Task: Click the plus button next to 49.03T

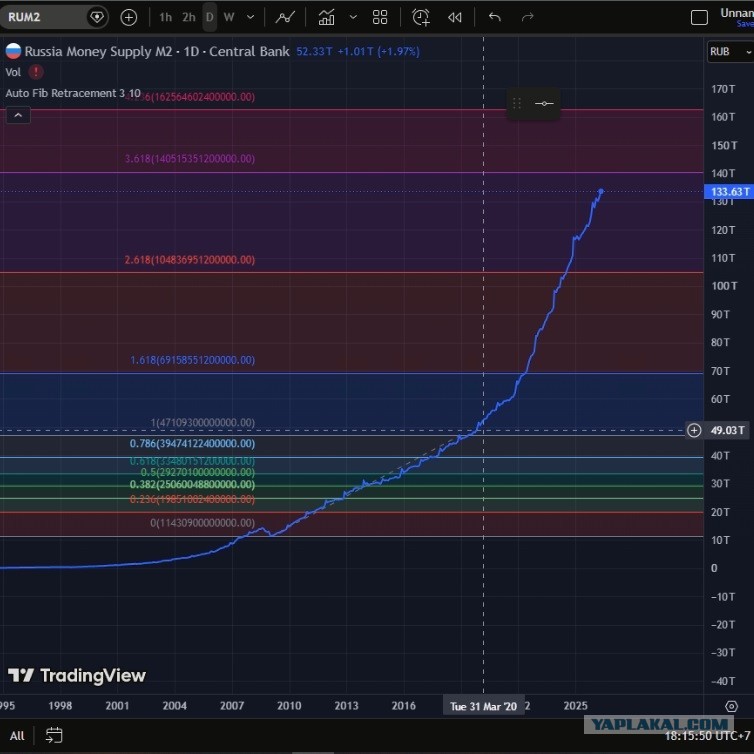Action: (694, 430)
